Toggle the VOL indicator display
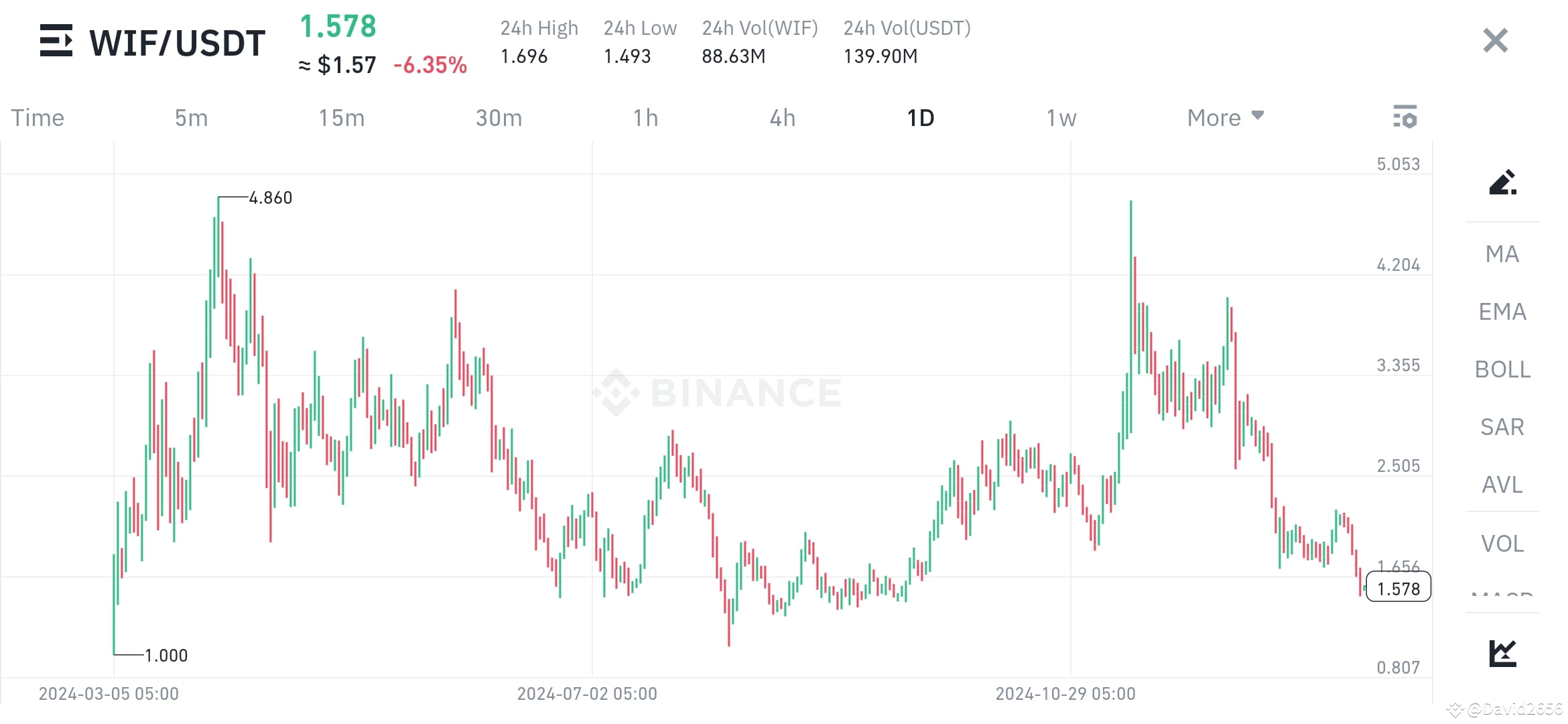This screenshot has width=1568, height=724. pos(1501,543)
